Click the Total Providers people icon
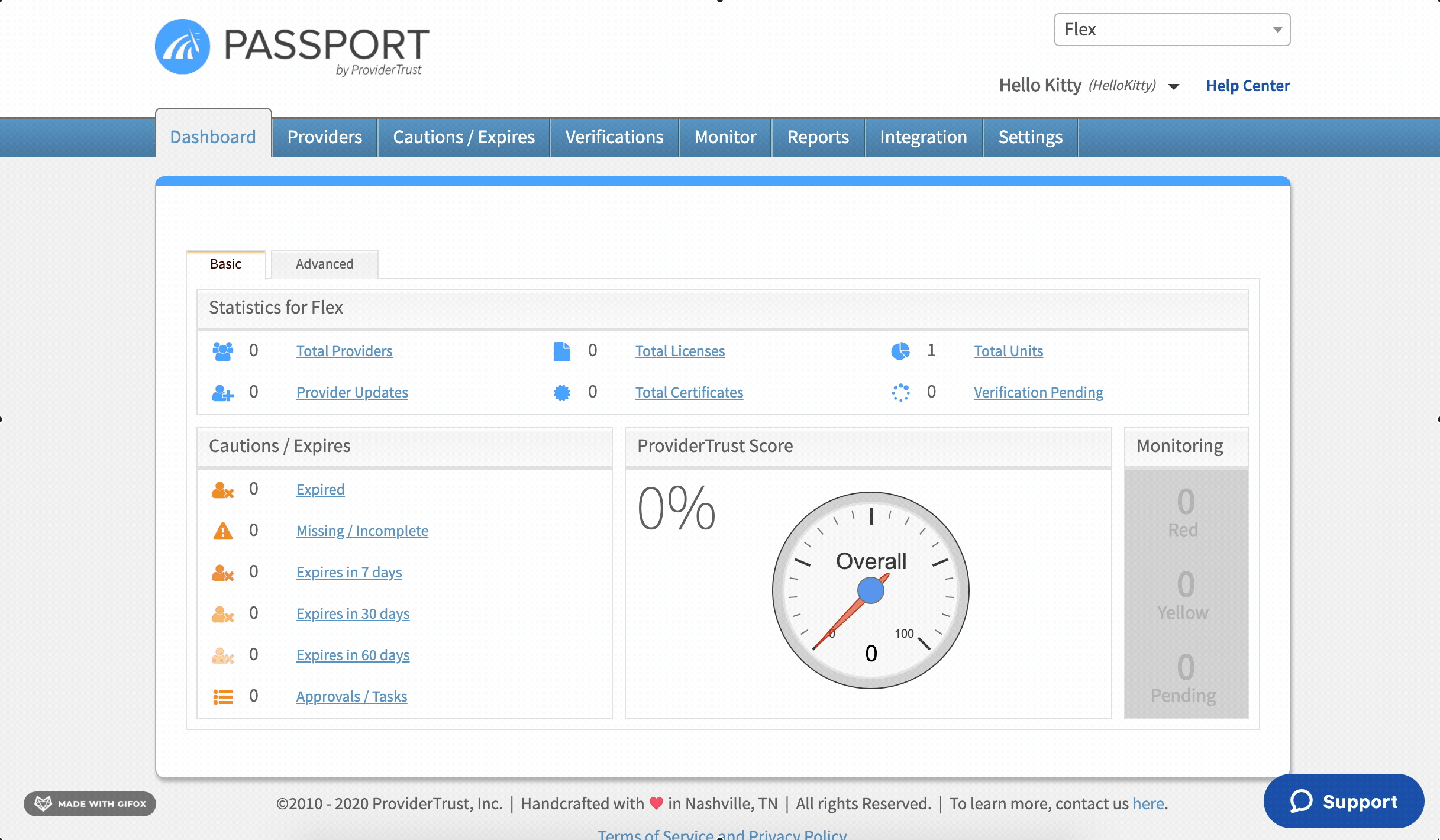Viewport: 1440px width, 840px height. [223, 351]
